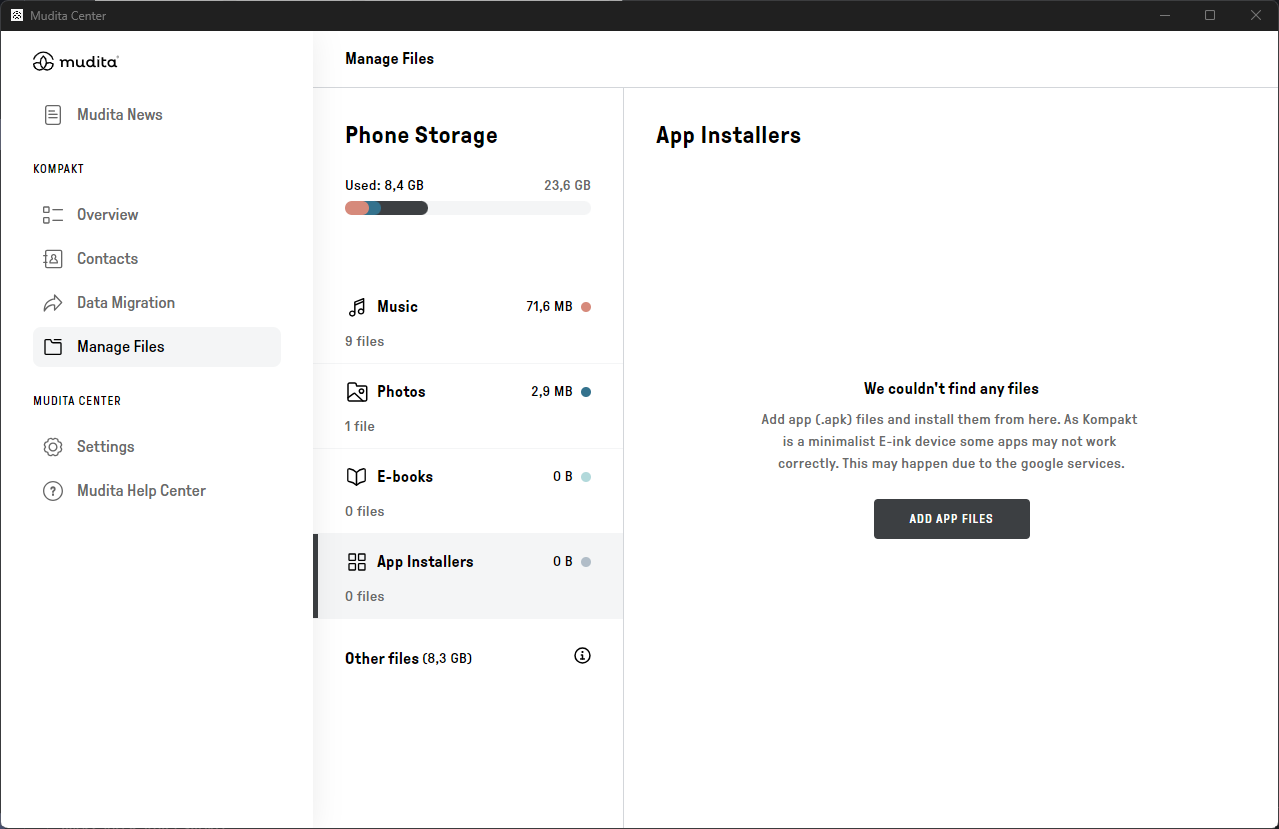Click the App Installers grid icon
The image size is (1279, 829).
pyautogui.click(x=357, y=562)
